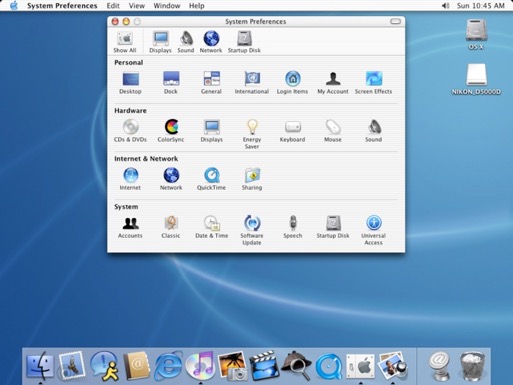Open Address Book from the Dock
This screenshot has height=385, width=513.
coord(137,366)
